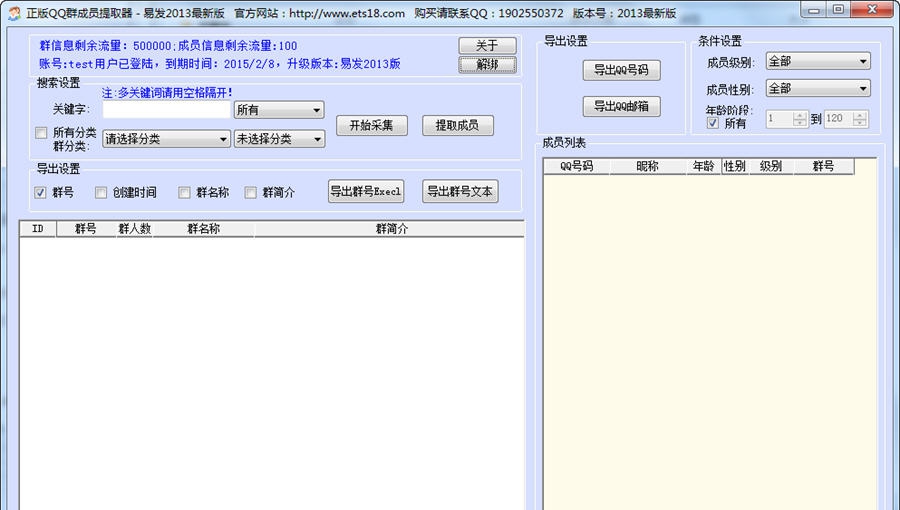
Task: Open the 所有 keyword scope dropdown
Action: (279, 110)
